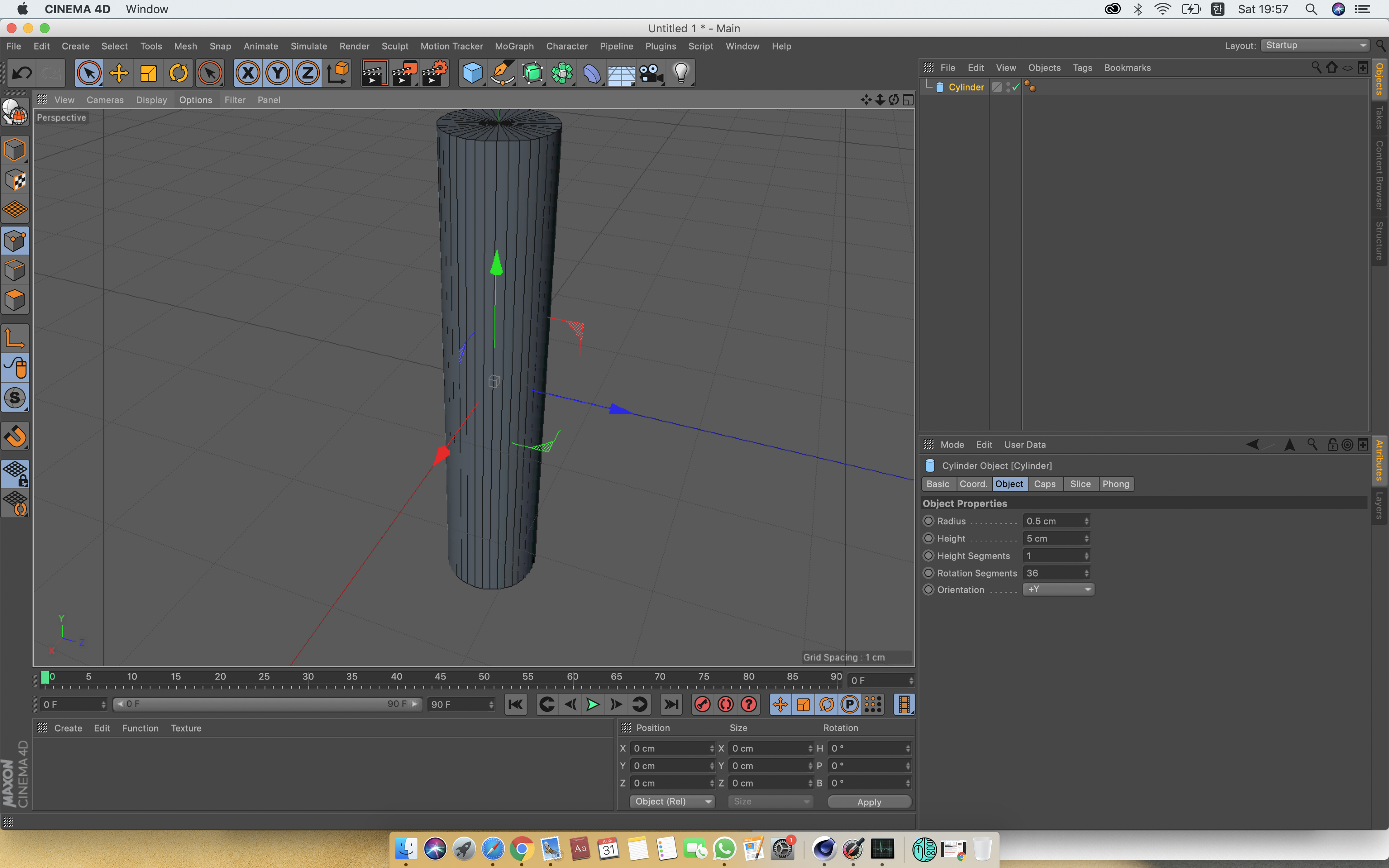This screenshot has width=1389, height=868.
Task: Switch to the Phong tab
Action: click(1114, 484)
